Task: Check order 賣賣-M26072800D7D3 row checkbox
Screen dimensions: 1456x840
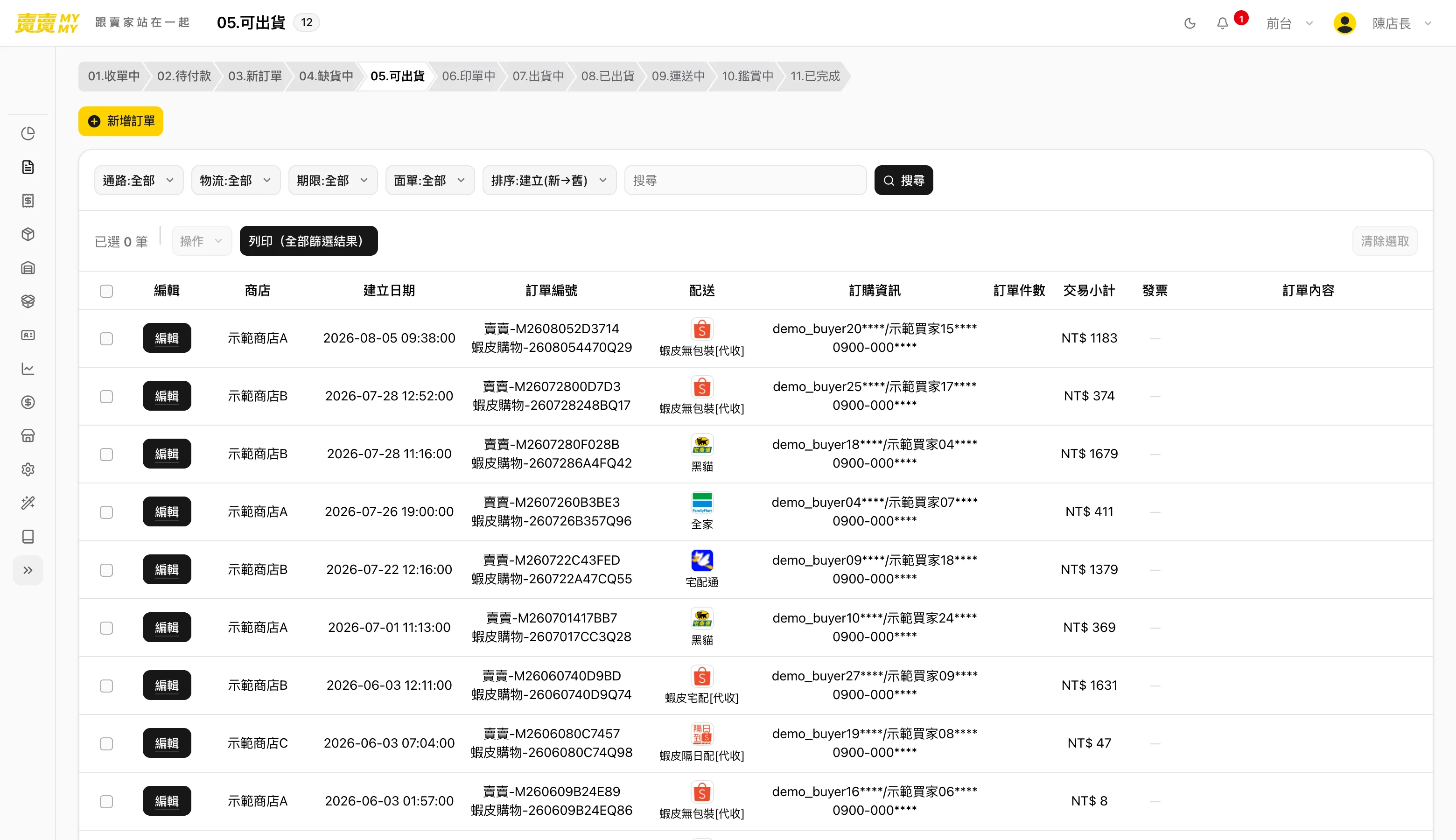Action: click(106, 396)
